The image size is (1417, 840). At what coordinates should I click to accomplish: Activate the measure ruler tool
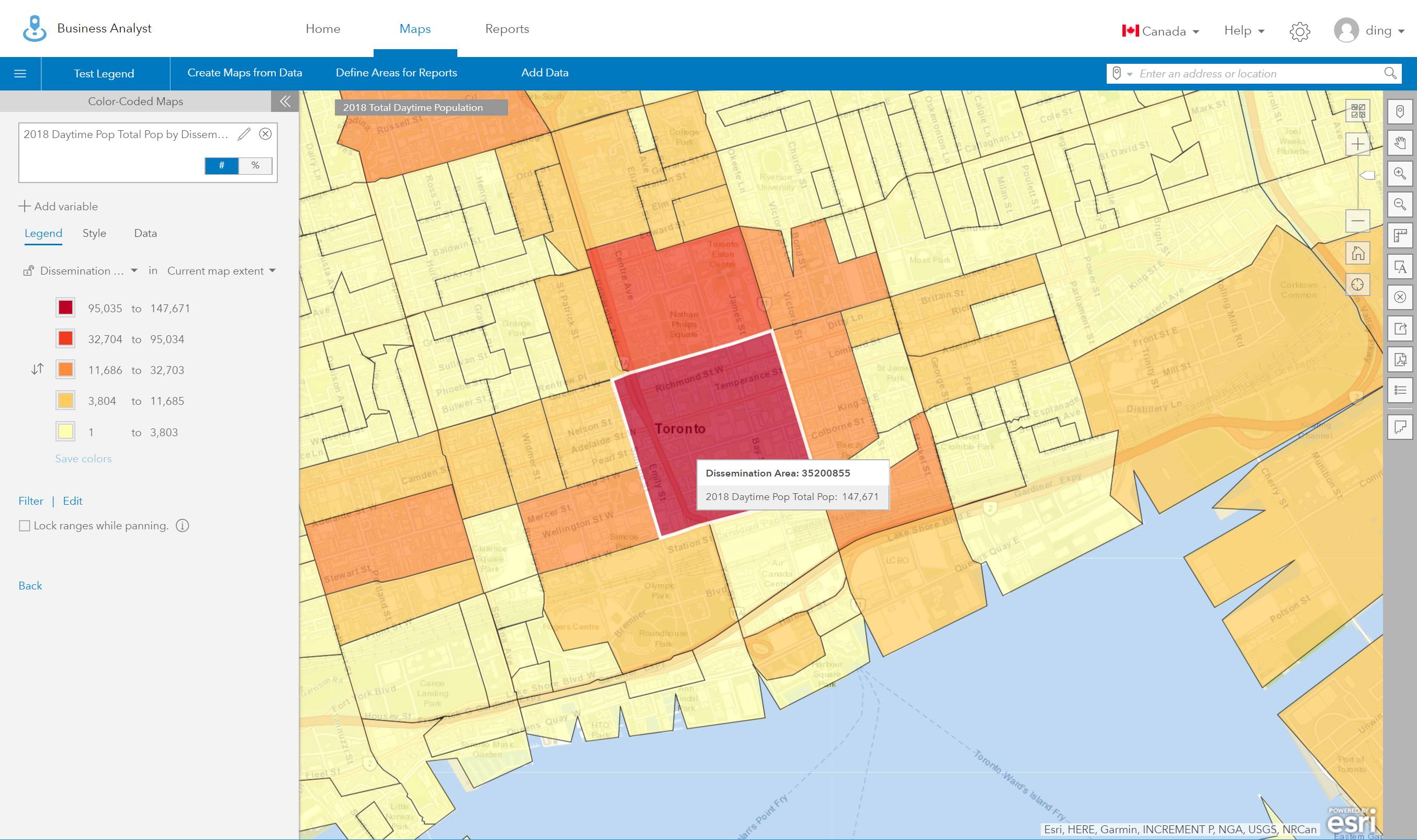click(x=1400, y=235)
